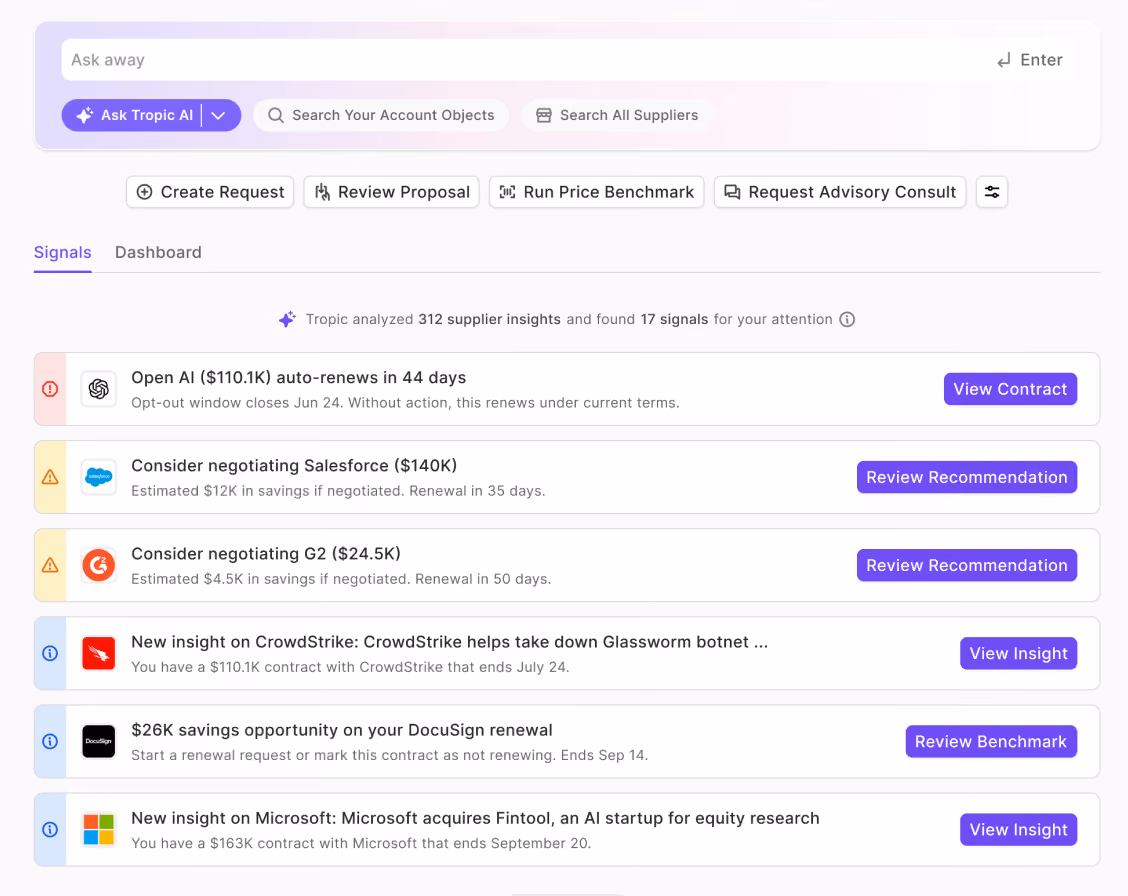Click the info icon on Microsoft signal
Viewport: 1128px width, 896px height.
coord(50,829)
